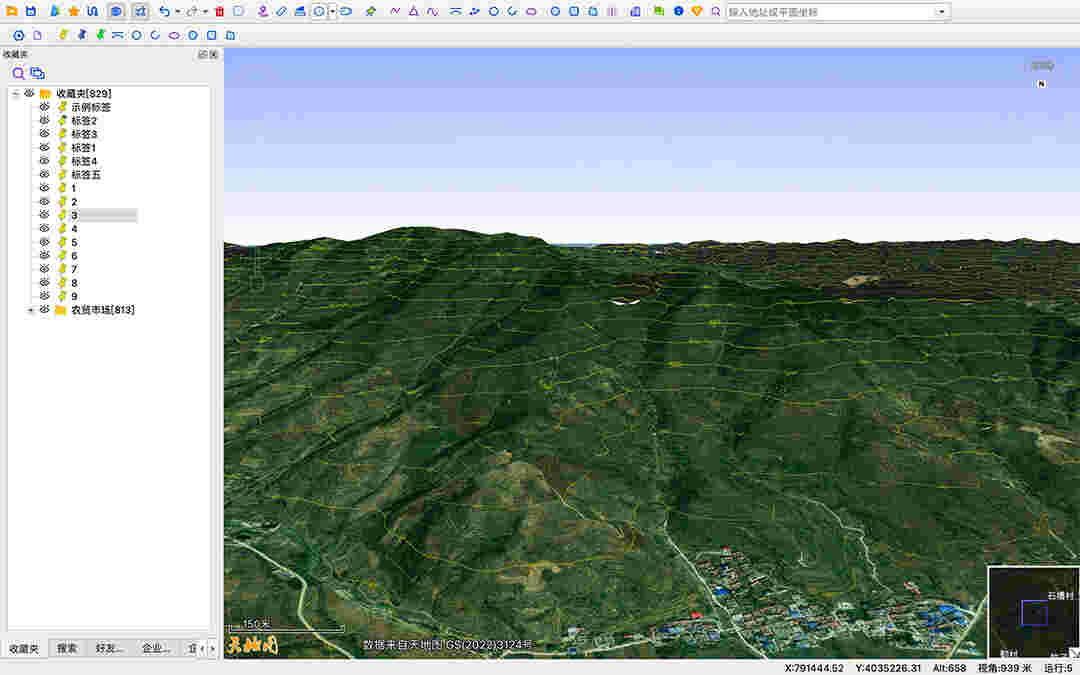Screen dimensions: 1080x675
Task: Expand the 农贸市场[813] folder
Action: [x=30, y=310]
